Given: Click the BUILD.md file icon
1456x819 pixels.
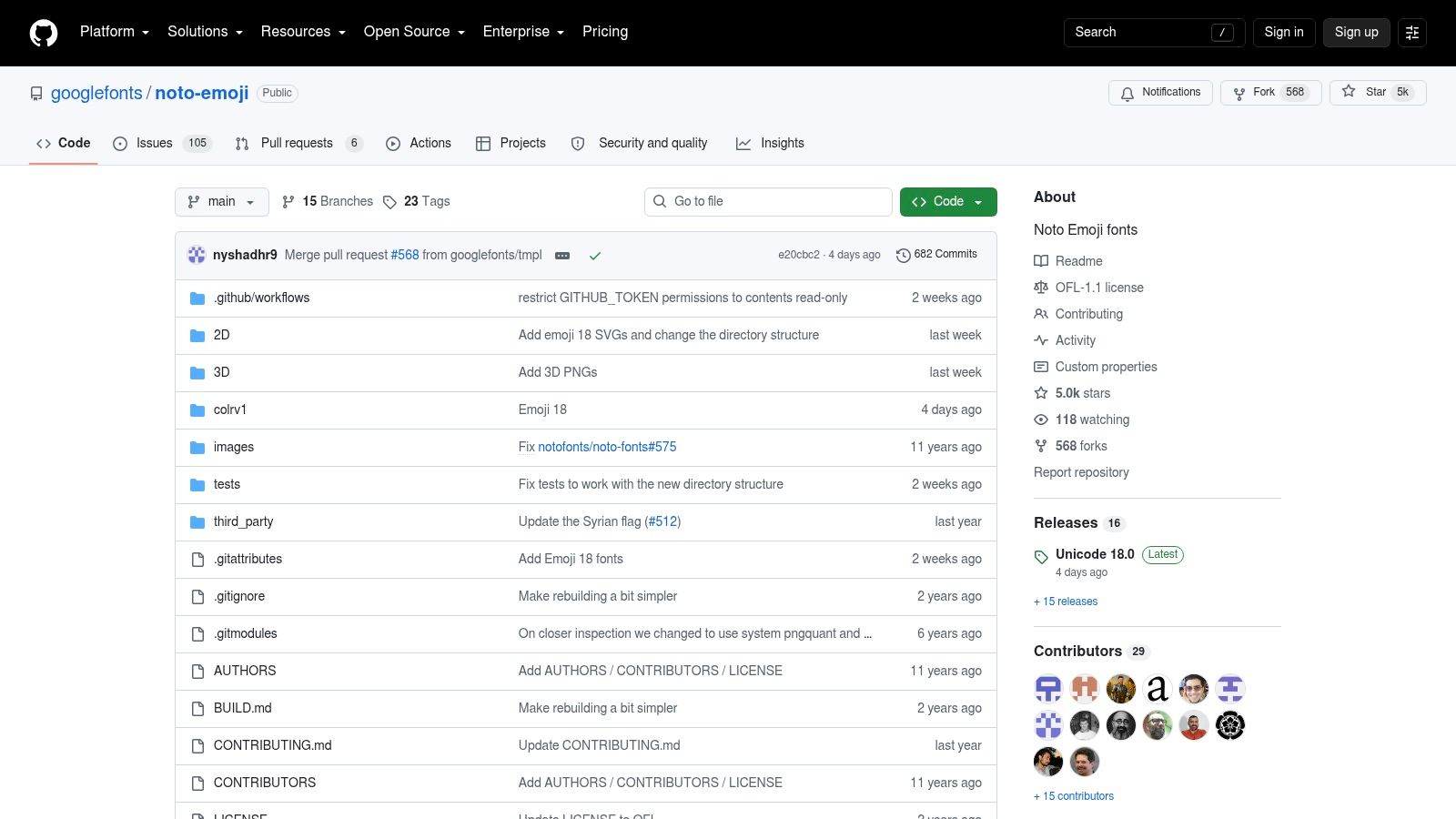Looking at the screenshot, I should pyautogui.click(x=197, y=709).
